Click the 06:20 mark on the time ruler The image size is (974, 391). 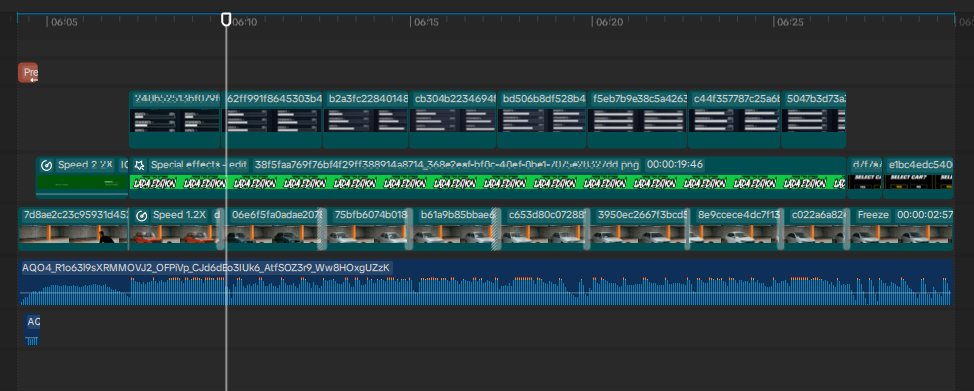[x=609, y=22]
